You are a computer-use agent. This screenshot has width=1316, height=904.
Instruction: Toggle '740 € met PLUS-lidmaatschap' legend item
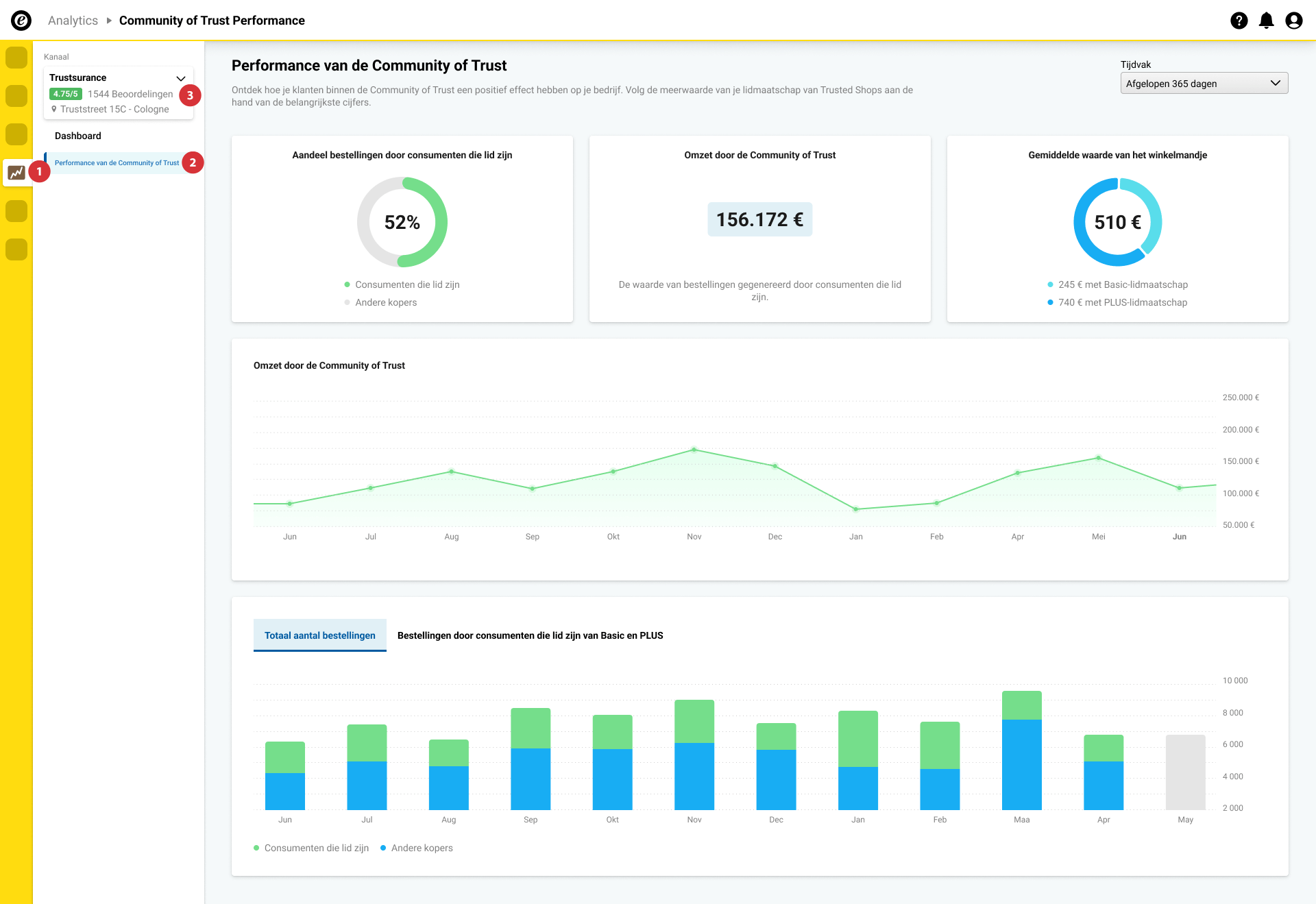tap(1122, 302)
